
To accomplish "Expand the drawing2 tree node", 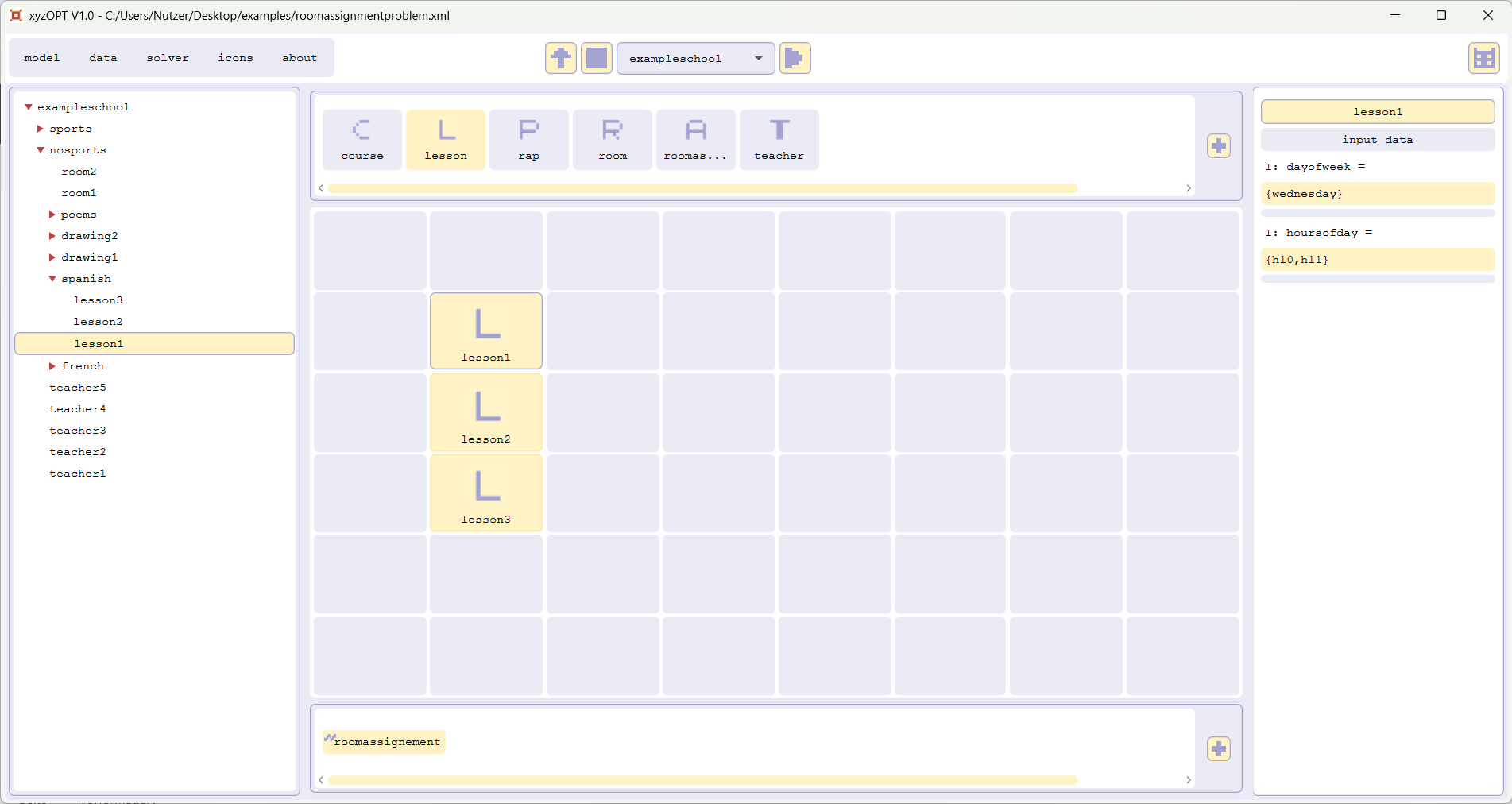I will pyautogui.click(x=52, y=236).
